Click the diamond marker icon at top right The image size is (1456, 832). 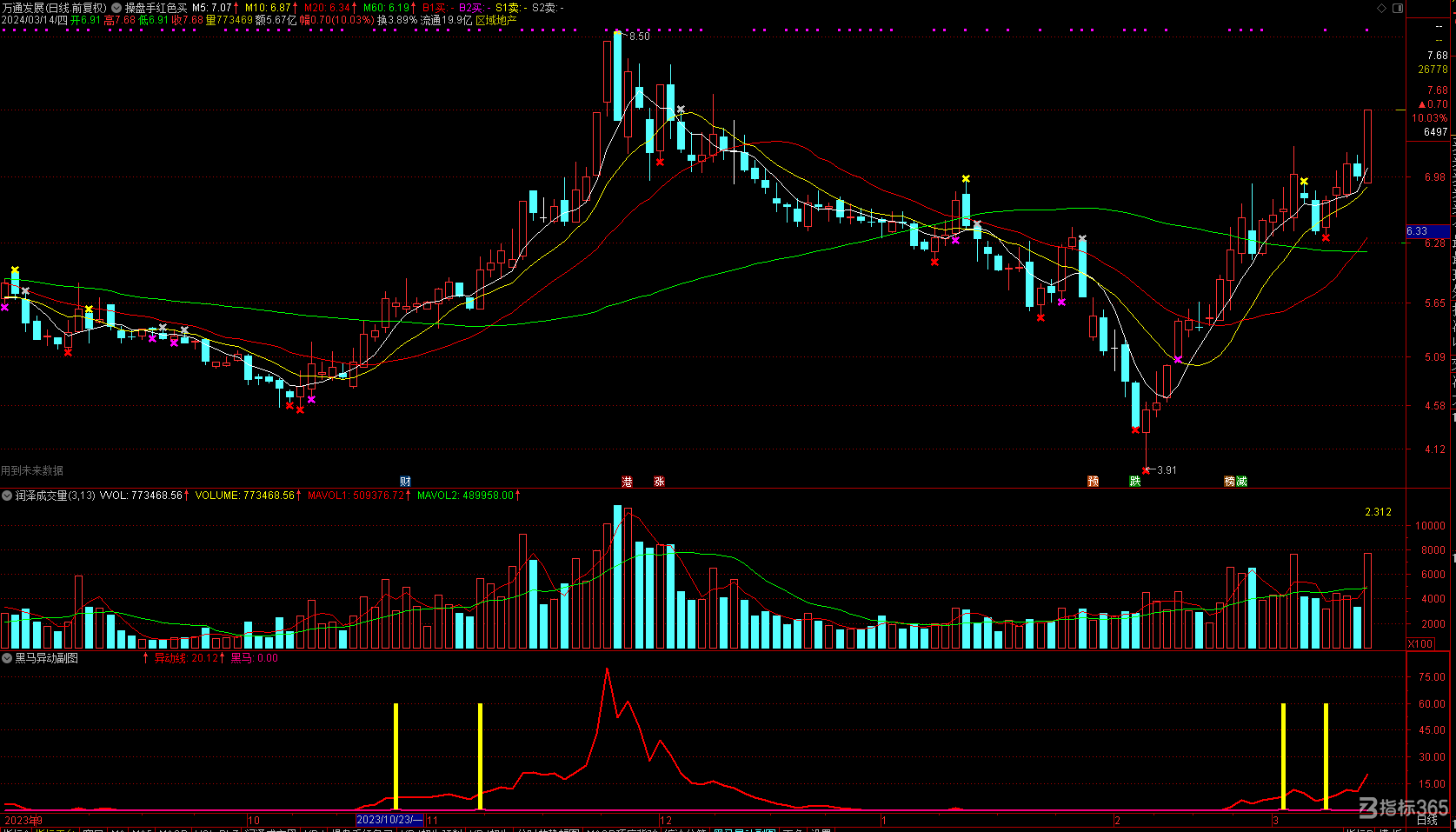[x=1382, y=8]
